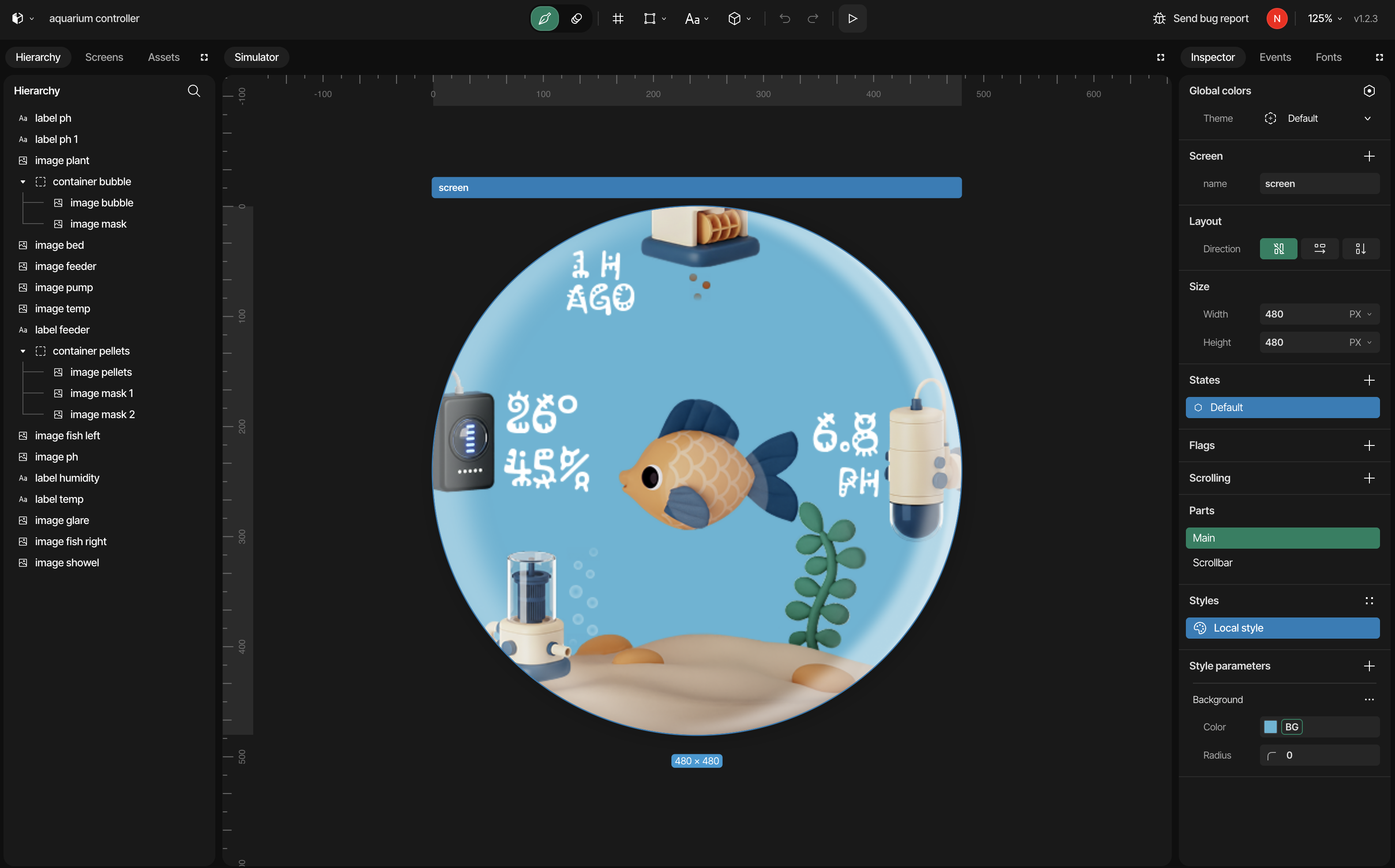Click the bug icon beside Send bug report
This screenshot has width=1395, height=868.
pos(1159,19)
